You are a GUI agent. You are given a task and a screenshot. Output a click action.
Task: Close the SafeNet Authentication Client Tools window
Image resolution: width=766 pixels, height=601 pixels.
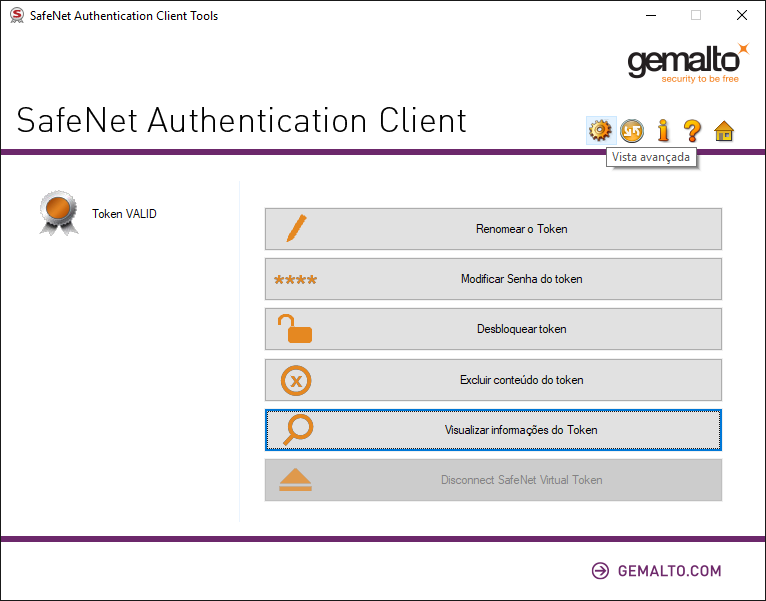coord(741,16)
